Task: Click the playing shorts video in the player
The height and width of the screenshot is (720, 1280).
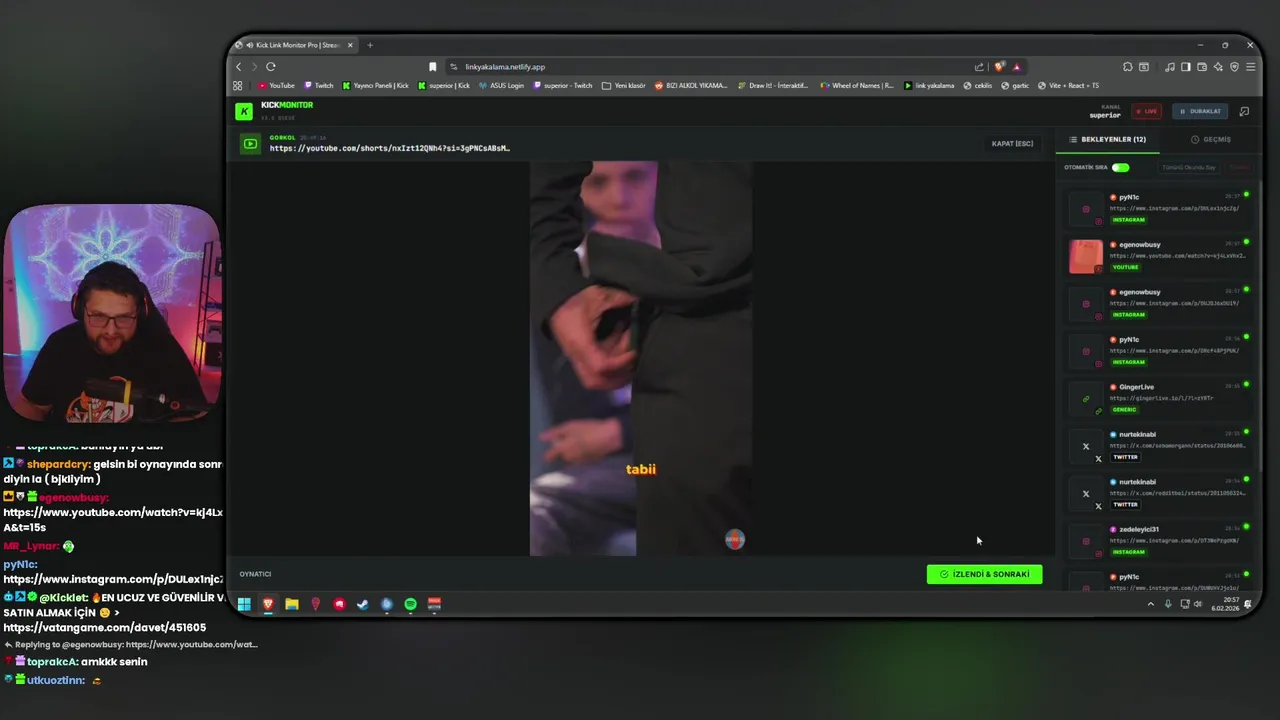Action: 641,358
